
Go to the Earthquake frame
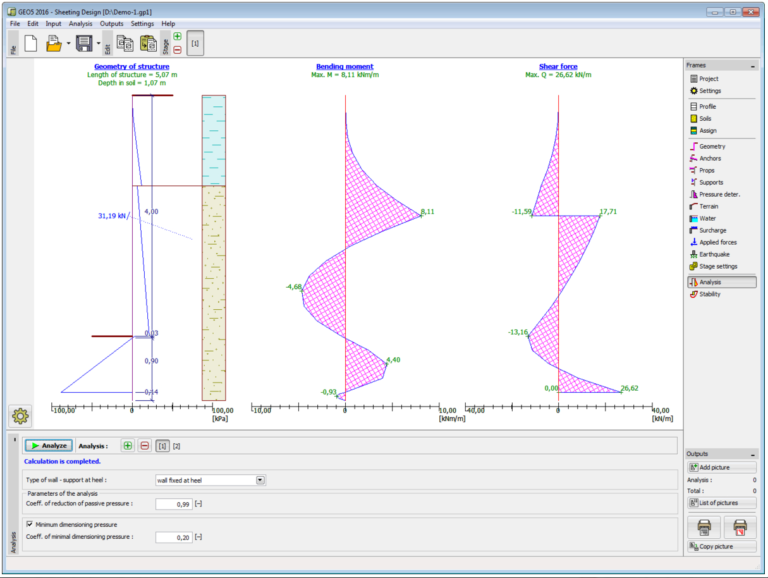(714, 254)
